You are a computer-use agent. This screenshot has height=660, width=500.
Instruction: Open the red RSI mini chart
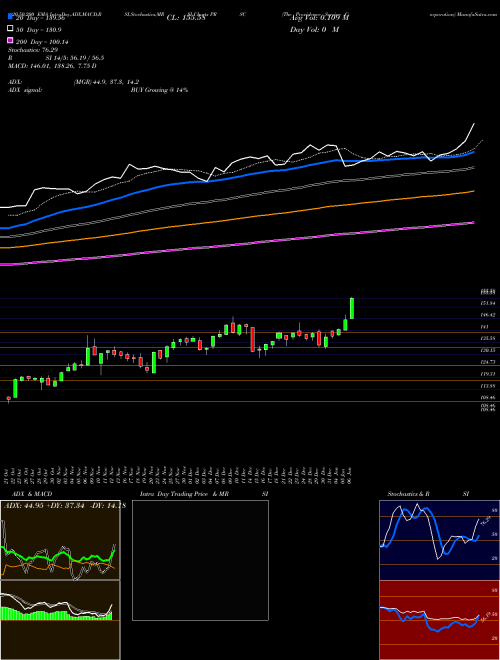(x=439, y=620)
